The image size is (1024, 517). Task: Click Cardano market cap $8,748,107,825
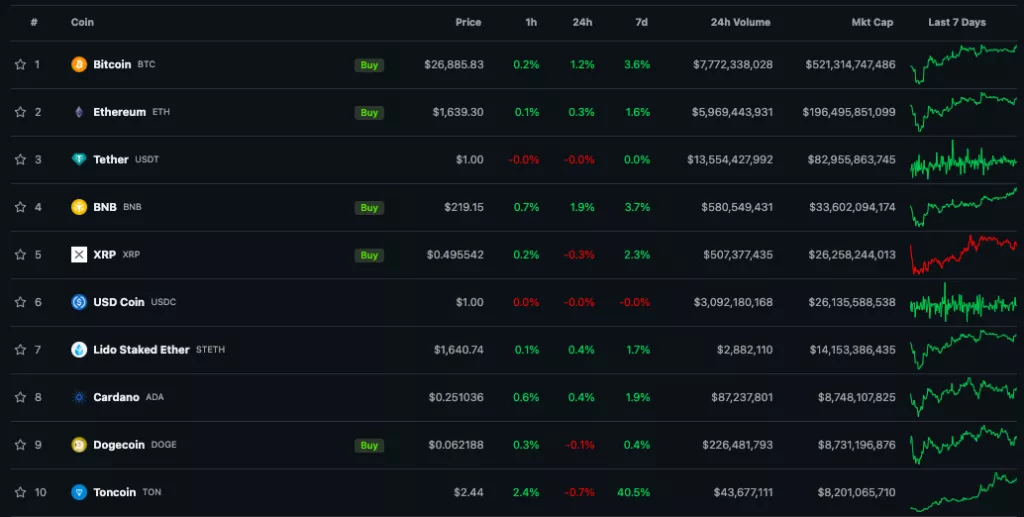click(857, 397)
